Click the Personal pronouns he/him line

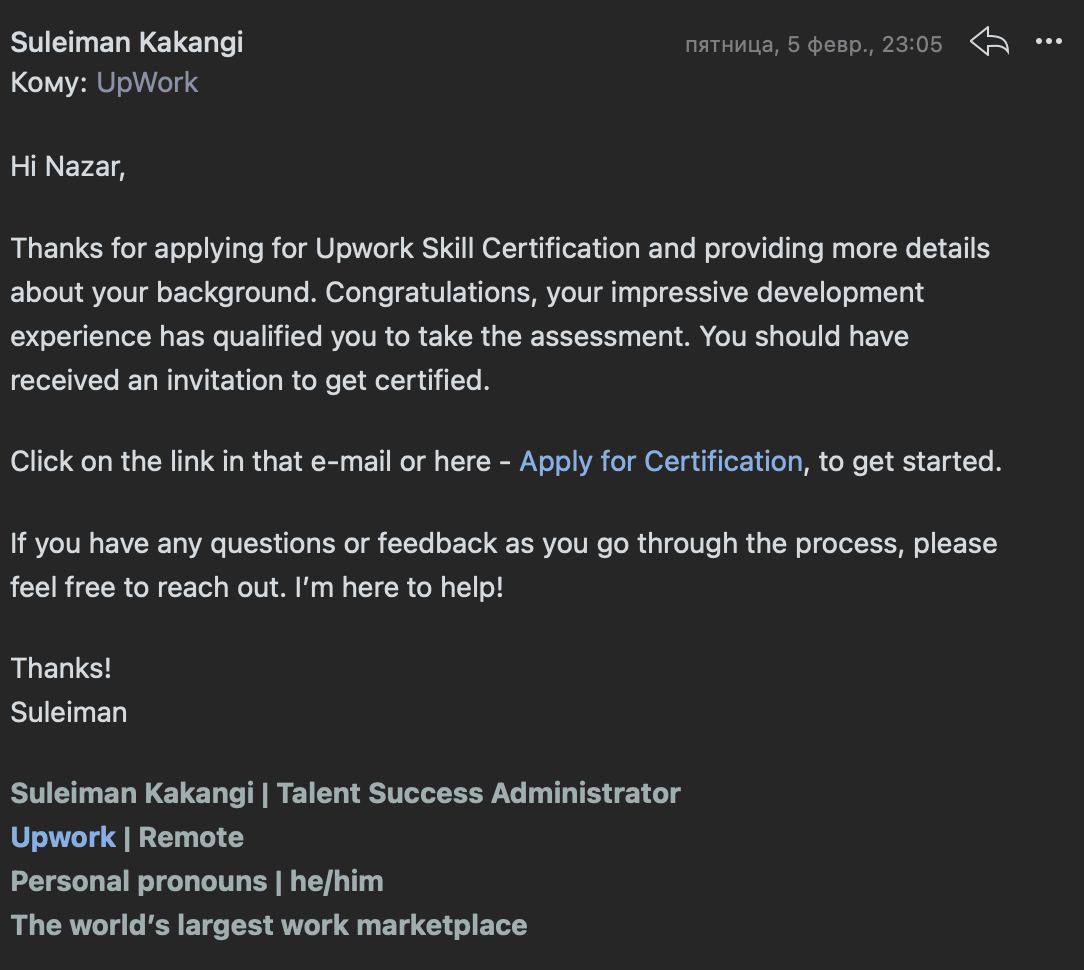pos(197,882)
